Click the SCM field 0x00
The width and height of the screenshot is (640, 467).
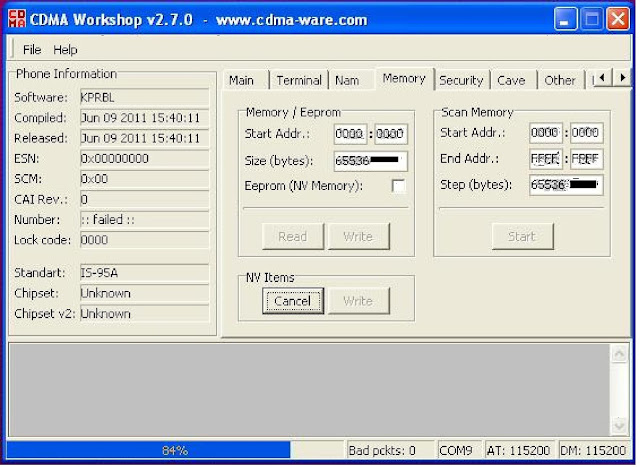pyautogui.click(x=144, y=179)
